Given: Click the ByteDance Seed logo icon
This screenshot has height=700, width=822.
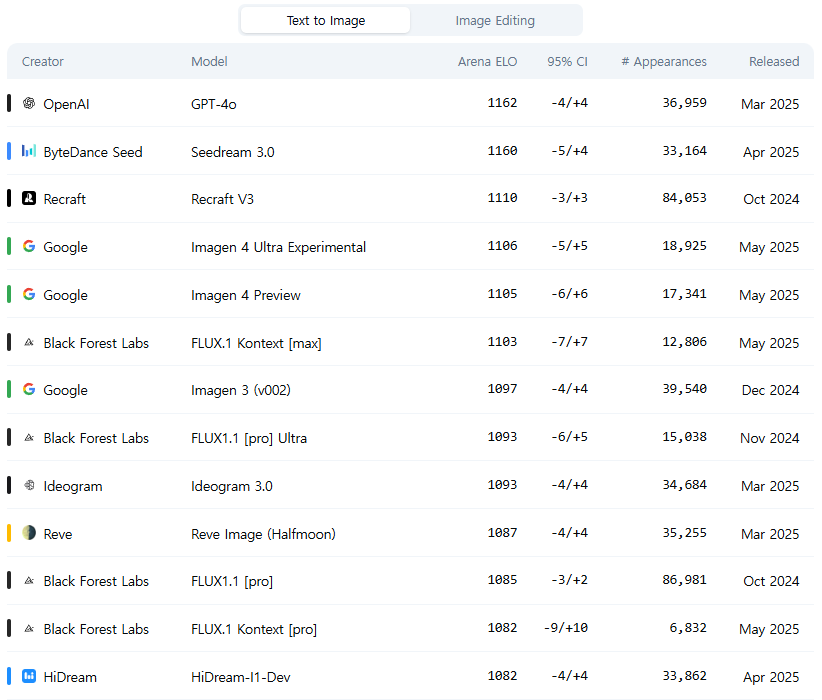Looking at the screenshot, I should point(29,152).
